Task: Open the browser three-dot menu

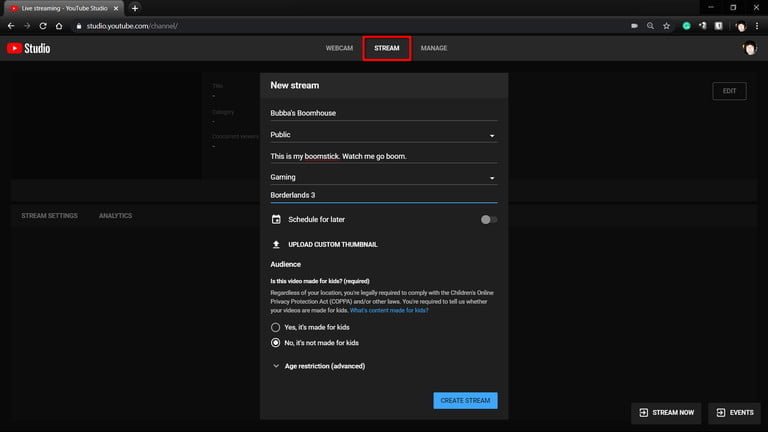Action: [x=757, y=26]
